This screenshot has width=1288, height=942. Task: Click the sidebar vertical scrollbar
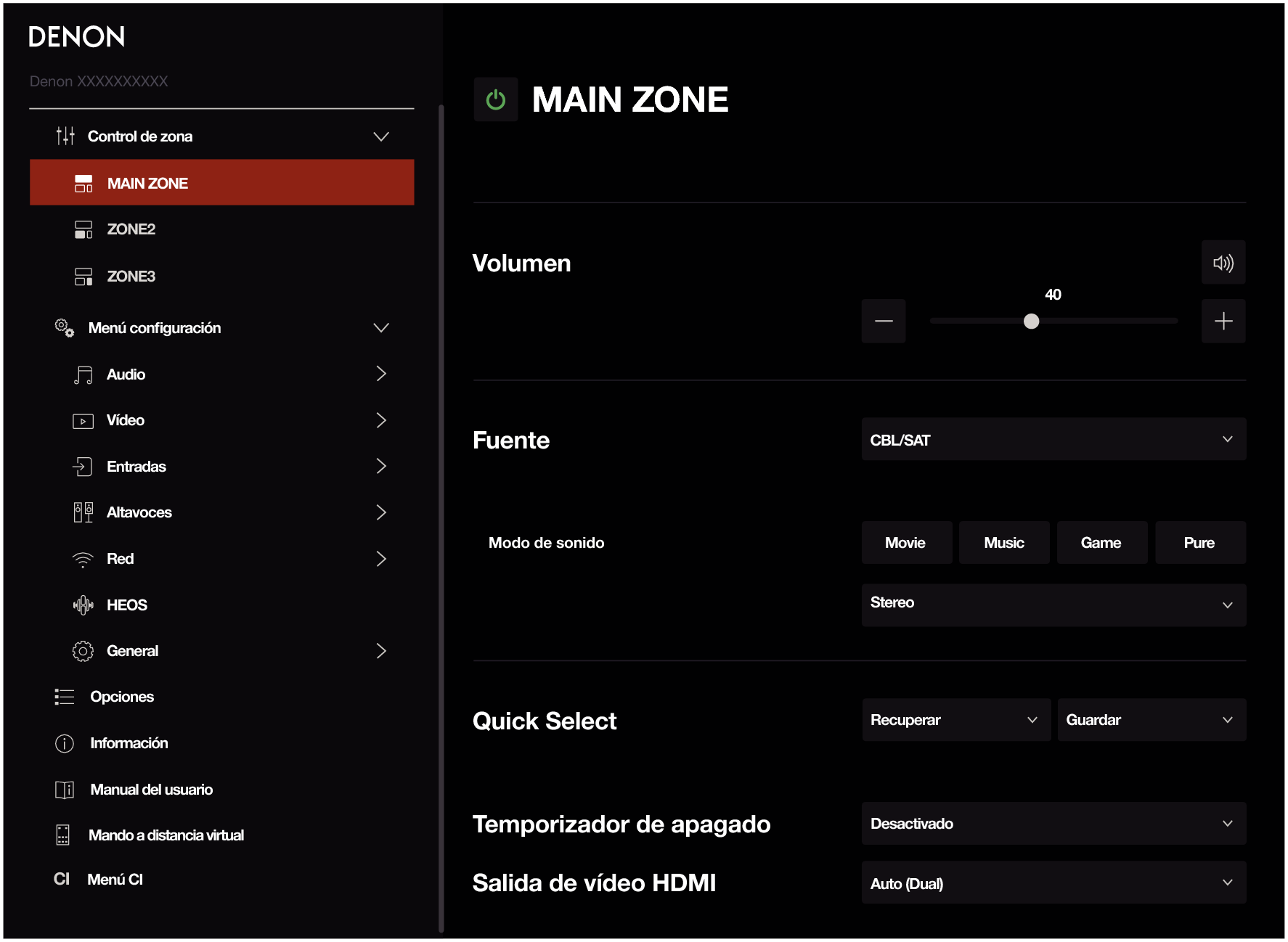pos(441,519)
